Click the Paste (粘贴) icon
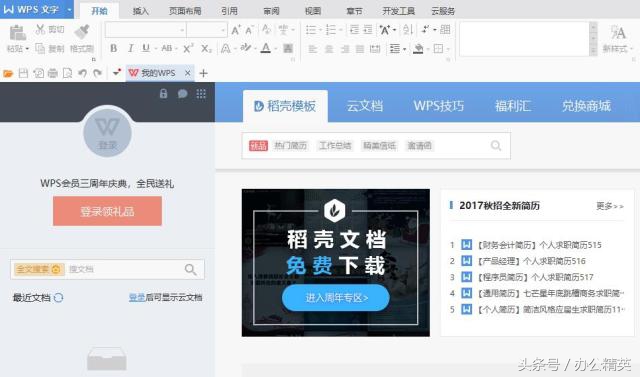The image size is (640, 377). (18, 33)
